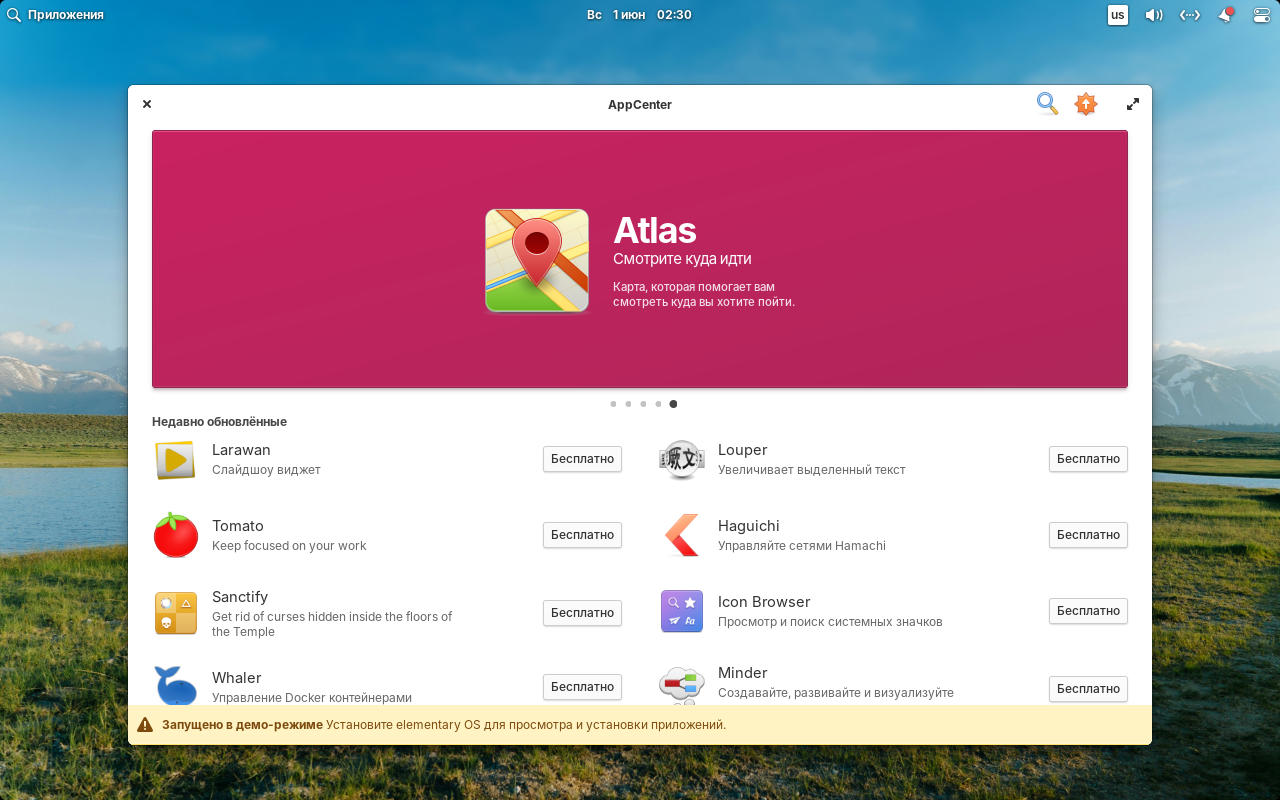Open the Atlas featured banner
This screenshot has width=1280, height=800.
coord(640,259)
